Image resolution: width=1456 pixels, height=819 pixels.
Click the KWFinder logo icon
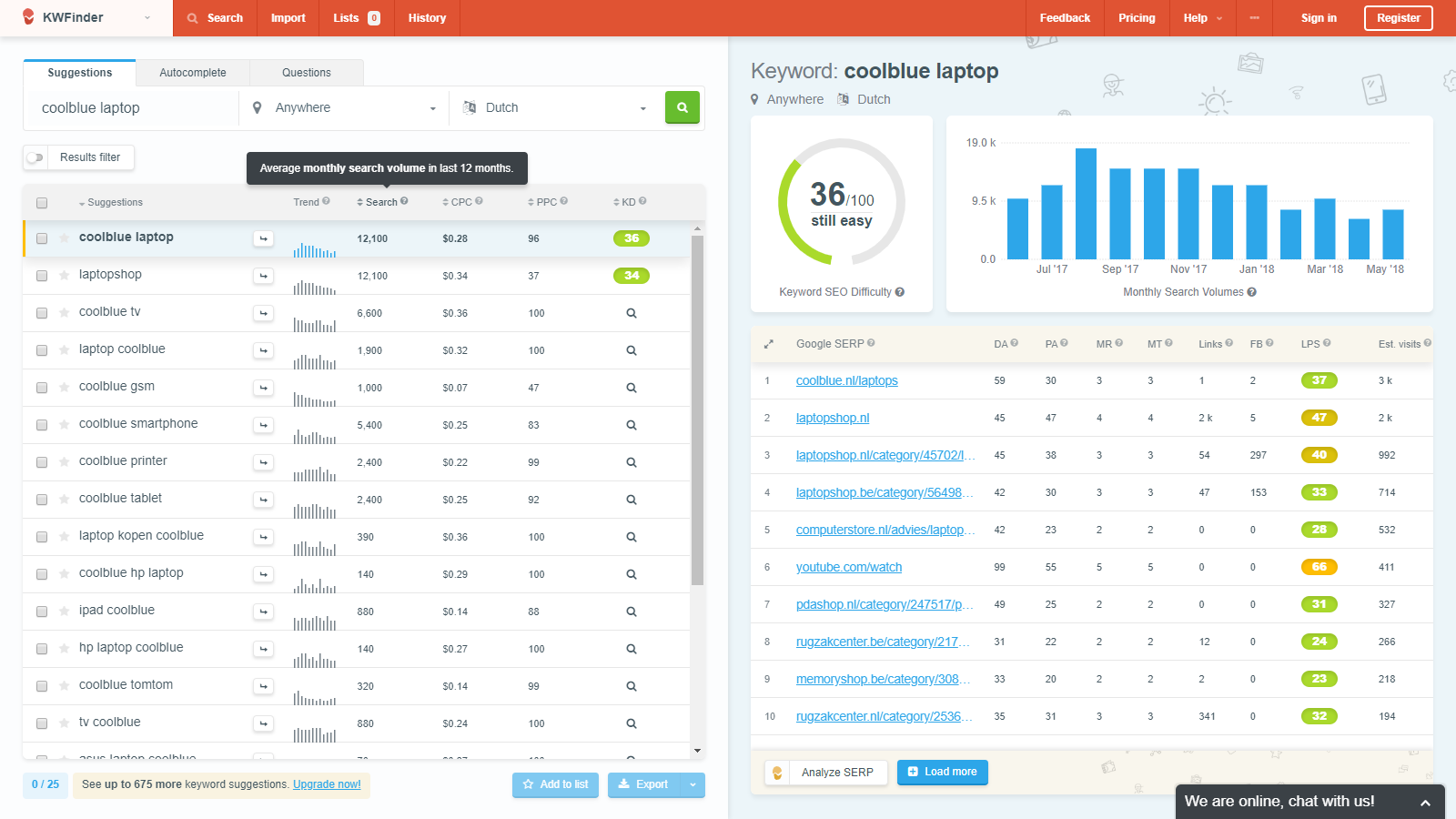[29, 17]
